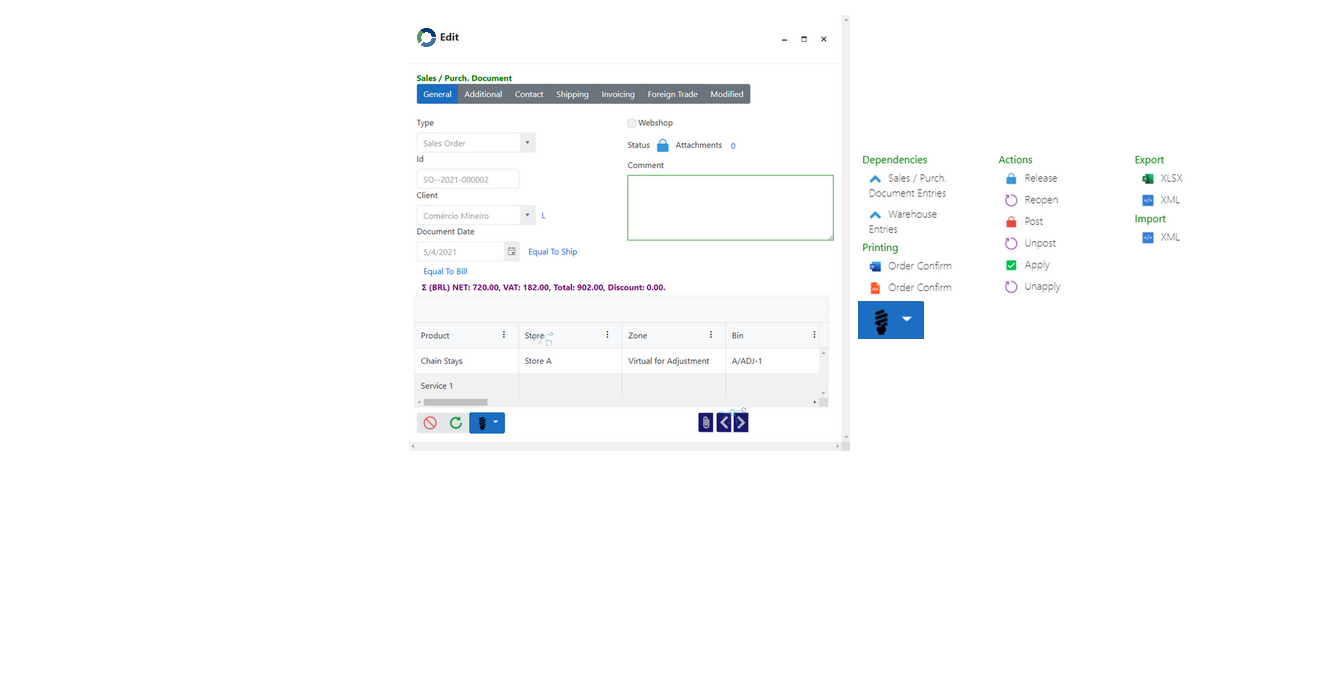Screen dimensions: 1341x686
Task: Enable the Webshop checkbox
Action: point(632,124)
